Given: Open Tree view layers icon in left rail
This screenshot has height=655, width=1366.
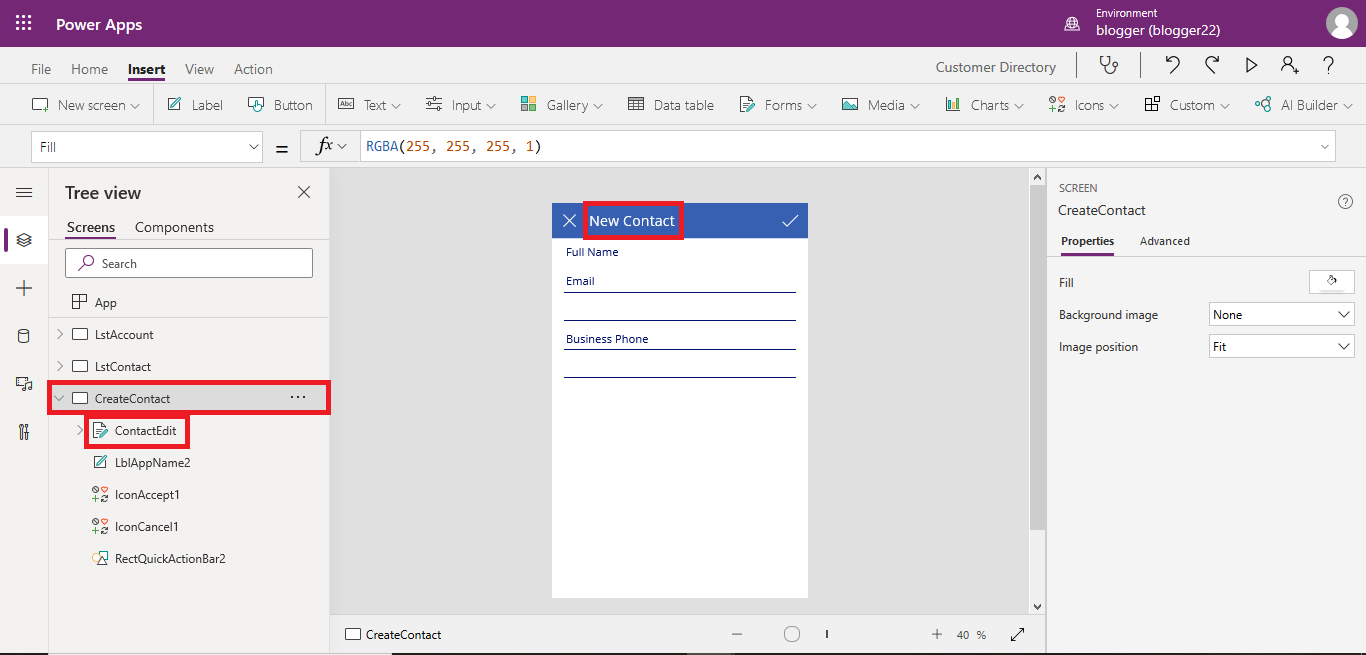Looking at the screenshot, I should click(x=24, y=240).
